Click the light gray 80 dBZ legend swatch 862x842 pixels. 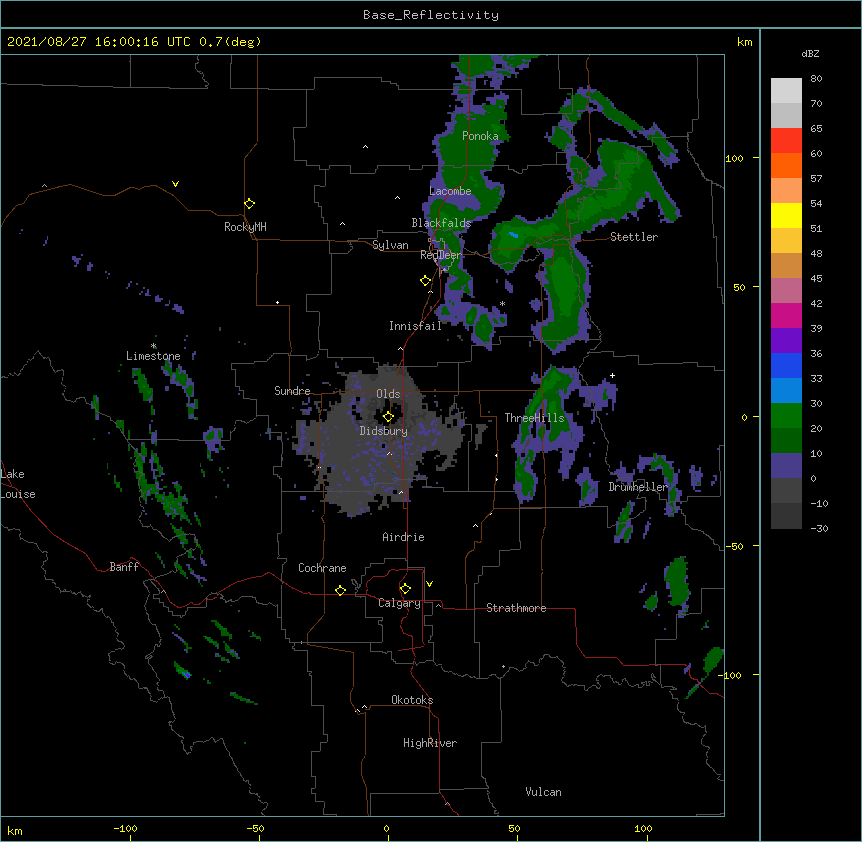click(x=786, y=91)
